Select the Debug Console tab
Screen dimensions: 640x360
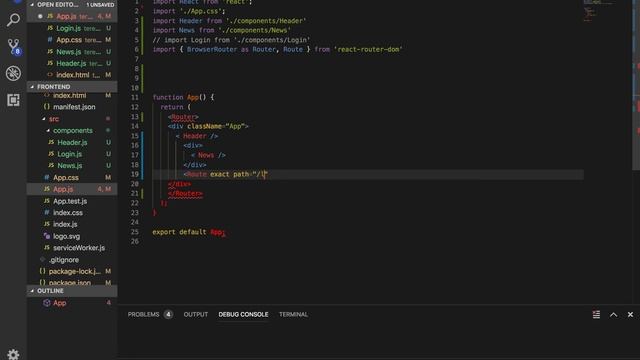[x=243, y=314]
